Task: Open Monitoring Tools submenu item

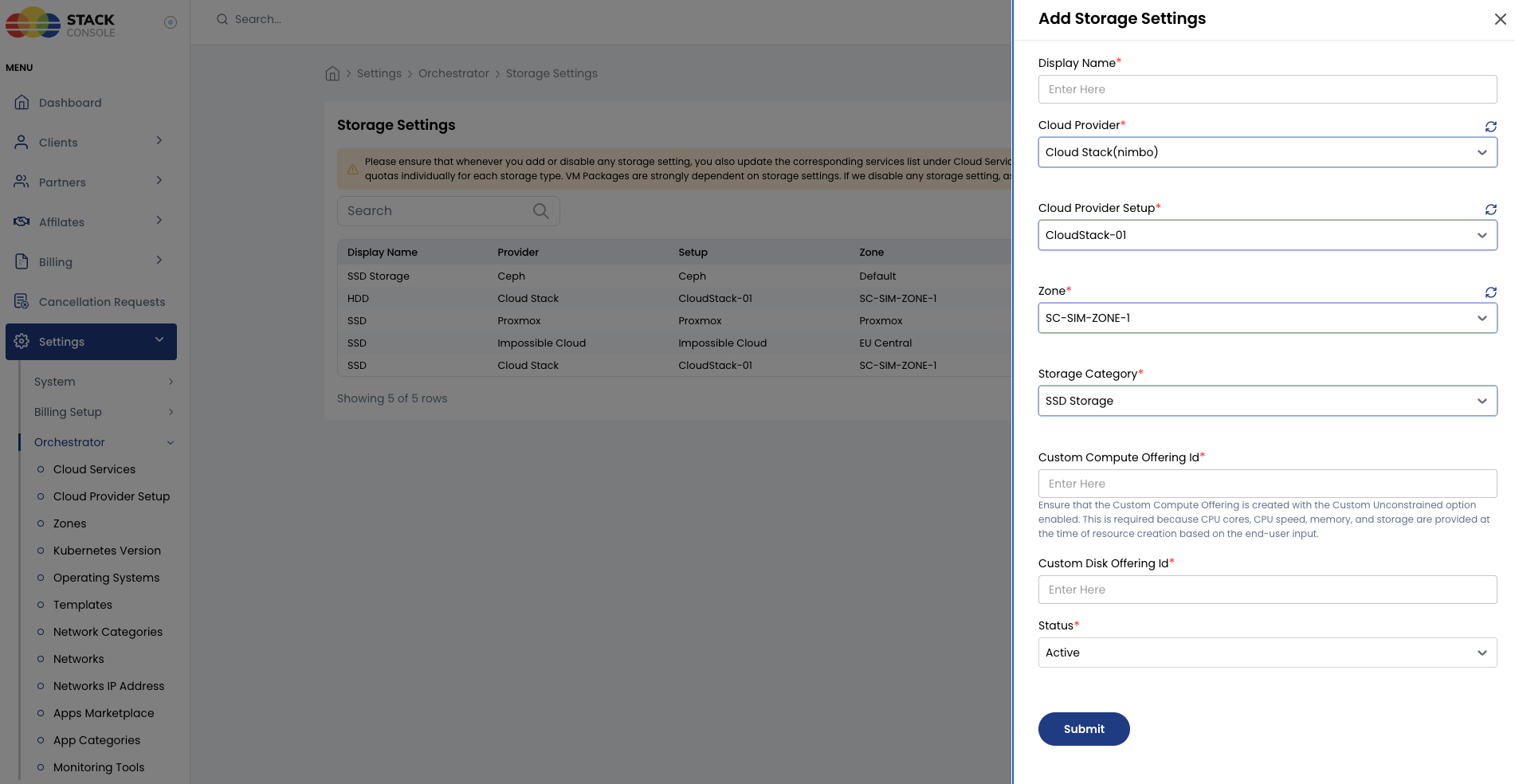Action: tap(99, 767)
